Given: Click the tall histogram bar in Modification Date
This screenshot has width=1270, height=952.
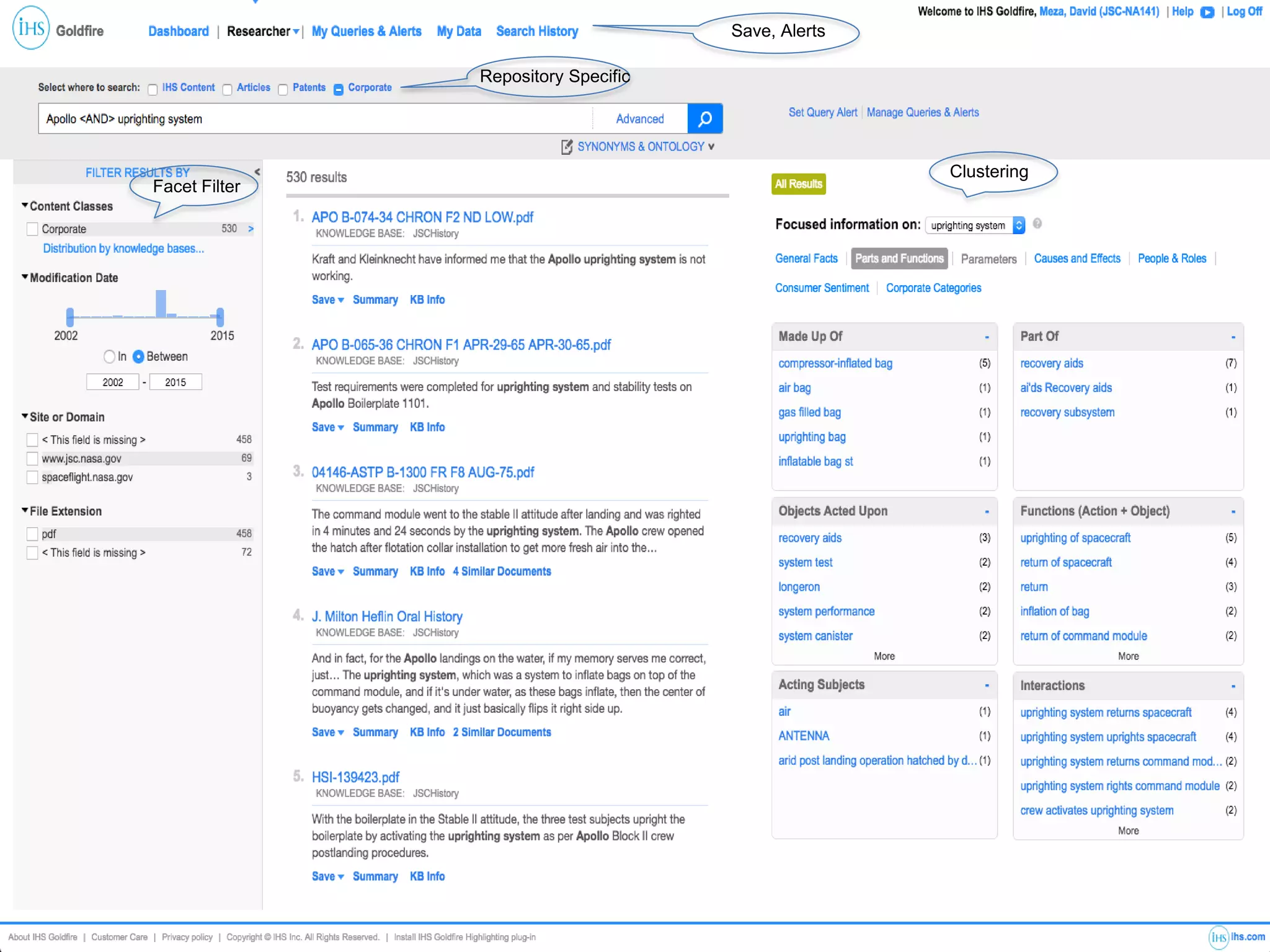Looking at the screenshot, I should coord(161,304).
